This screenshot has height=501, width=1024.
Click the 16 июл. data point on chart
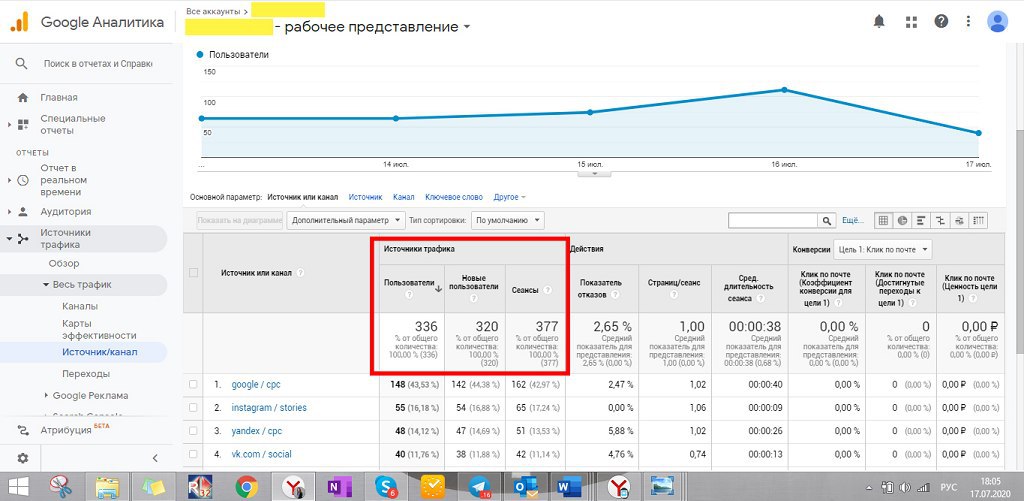(784, 90)
